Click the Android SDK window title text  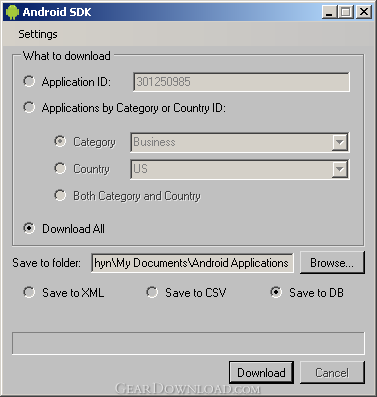57,12
